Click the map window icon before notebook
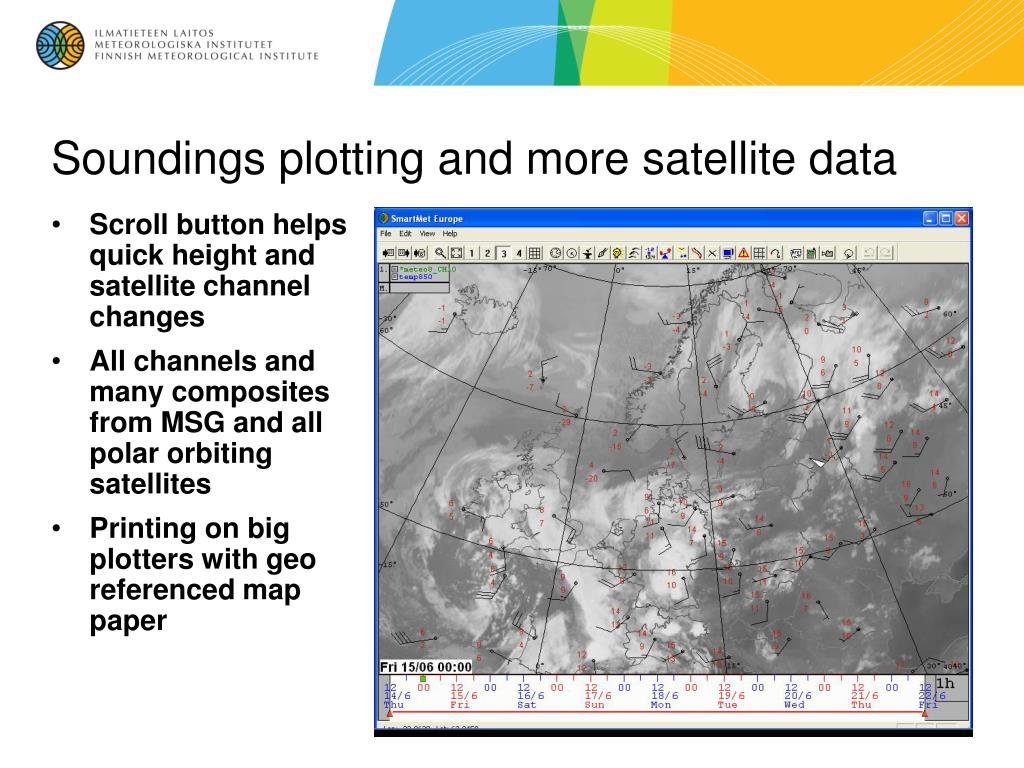Screen dimensions: 1024x768 [795, 253]
